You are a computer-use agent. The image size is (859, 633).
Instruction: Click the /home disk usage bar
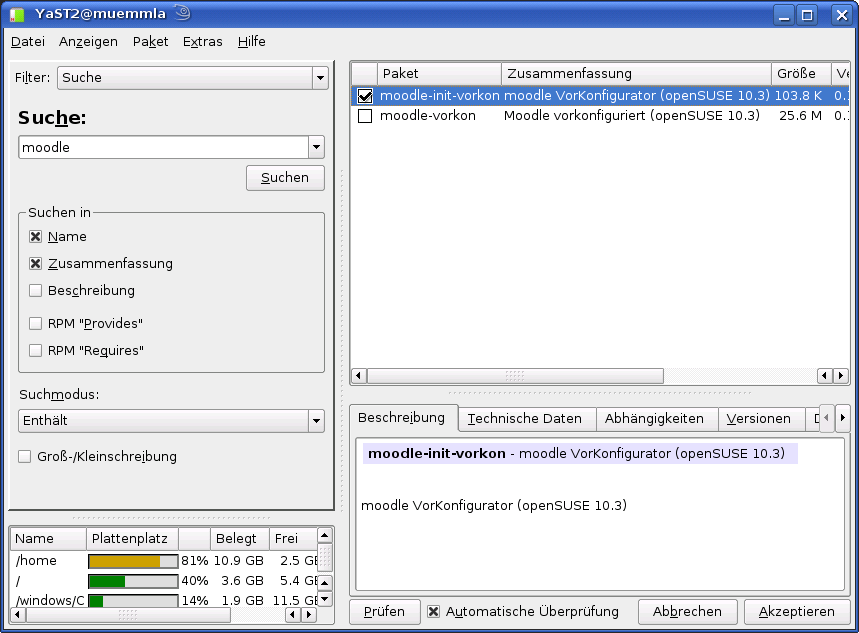tap(133, 561)
